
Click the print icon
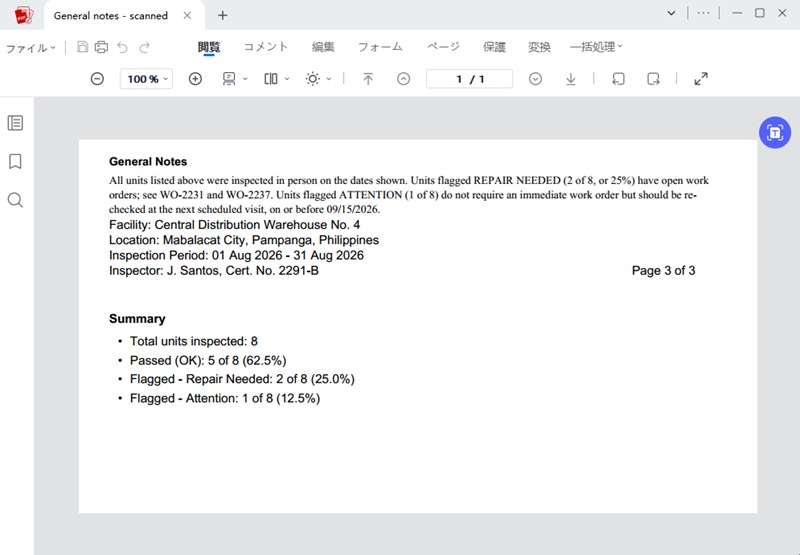102,47
